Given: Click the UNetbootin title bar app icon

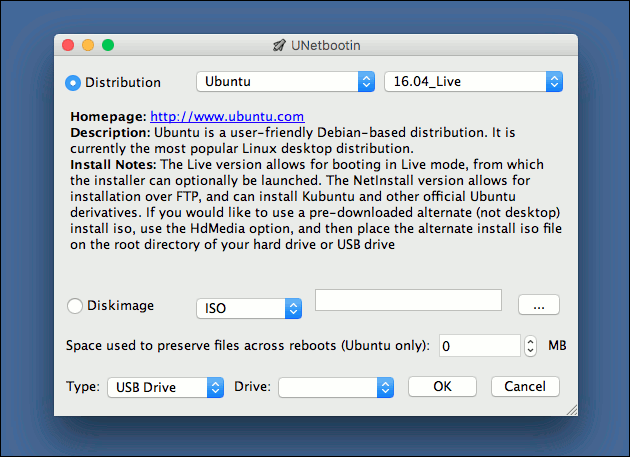Looking at the screenshot, I should point(279,45).
